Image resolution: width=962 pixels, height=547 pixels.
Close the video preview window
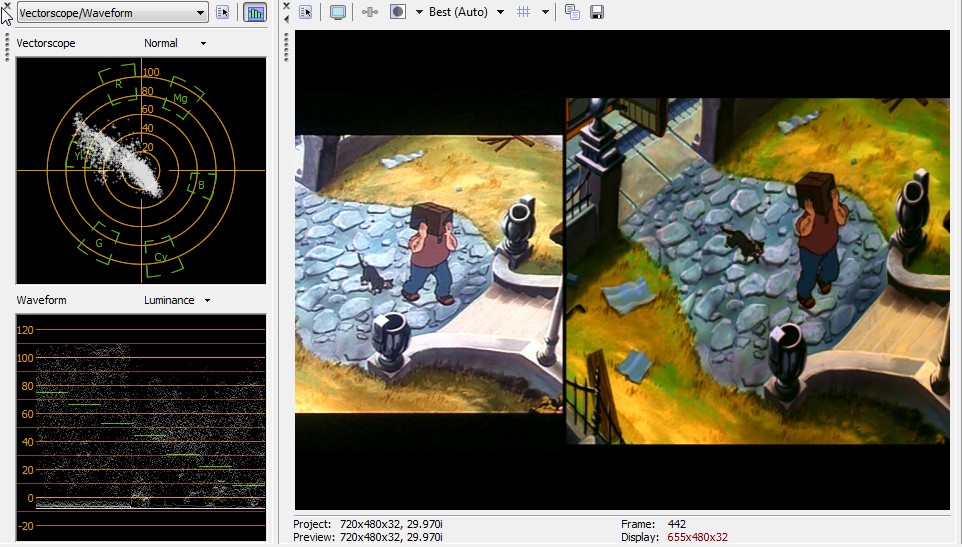(x=287, y=6)
